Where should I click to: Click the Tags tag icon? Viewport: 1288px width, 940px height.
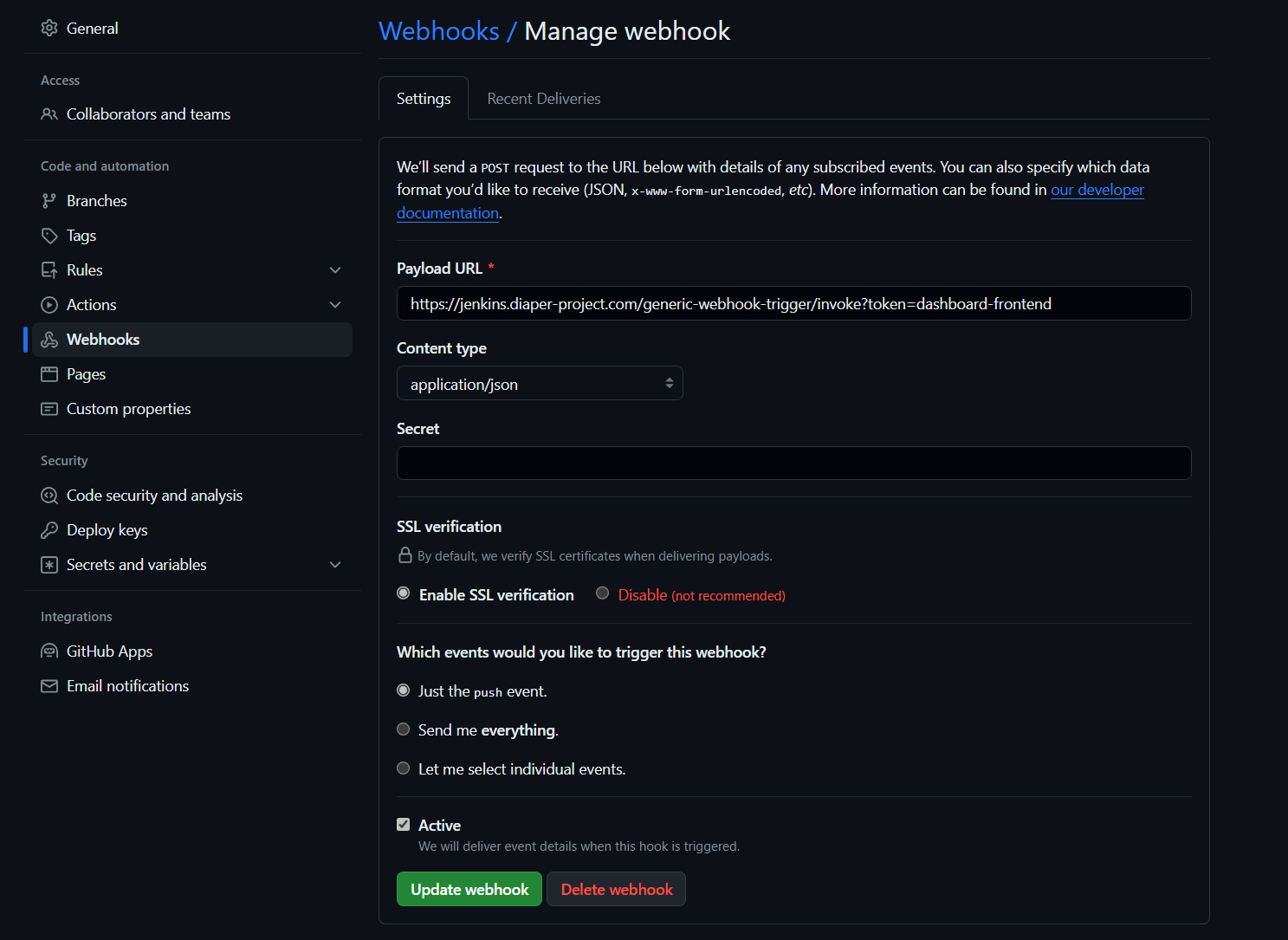pos(49,236)
